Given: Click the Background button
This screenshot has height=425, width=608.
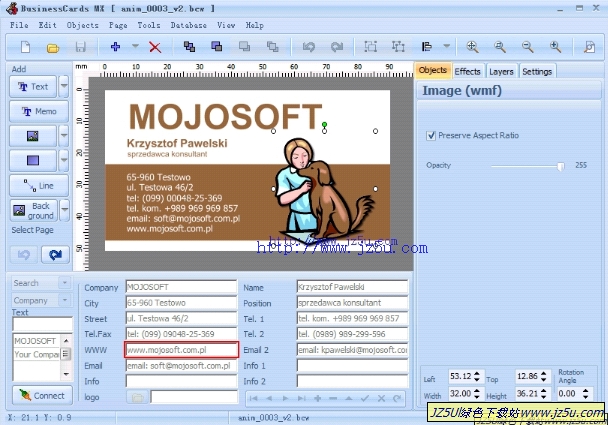Looking at the screenshot, I should click(34, 210).
